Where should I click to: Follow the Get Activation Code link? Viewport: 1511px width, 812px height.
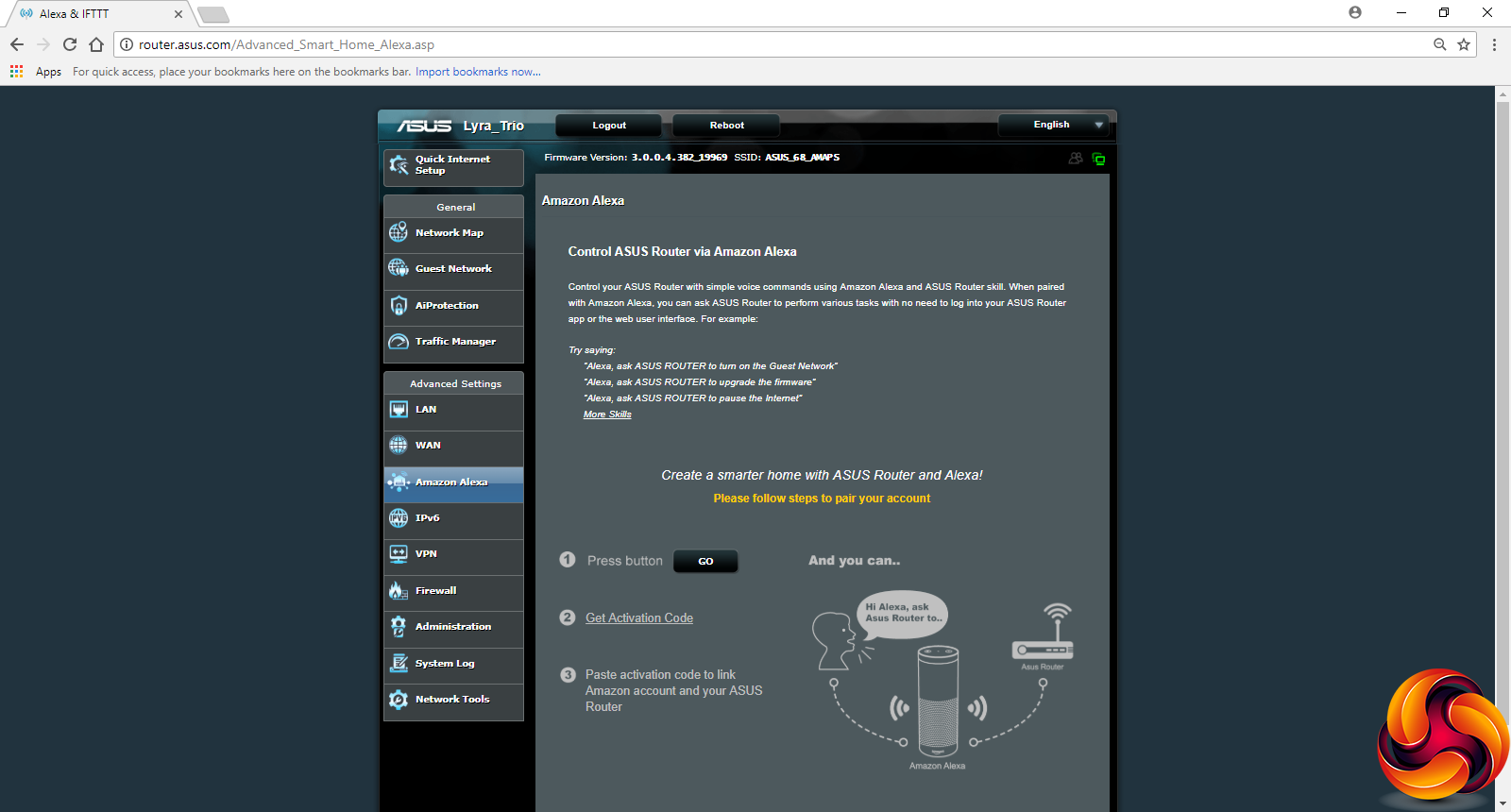(x=639, y=617)
